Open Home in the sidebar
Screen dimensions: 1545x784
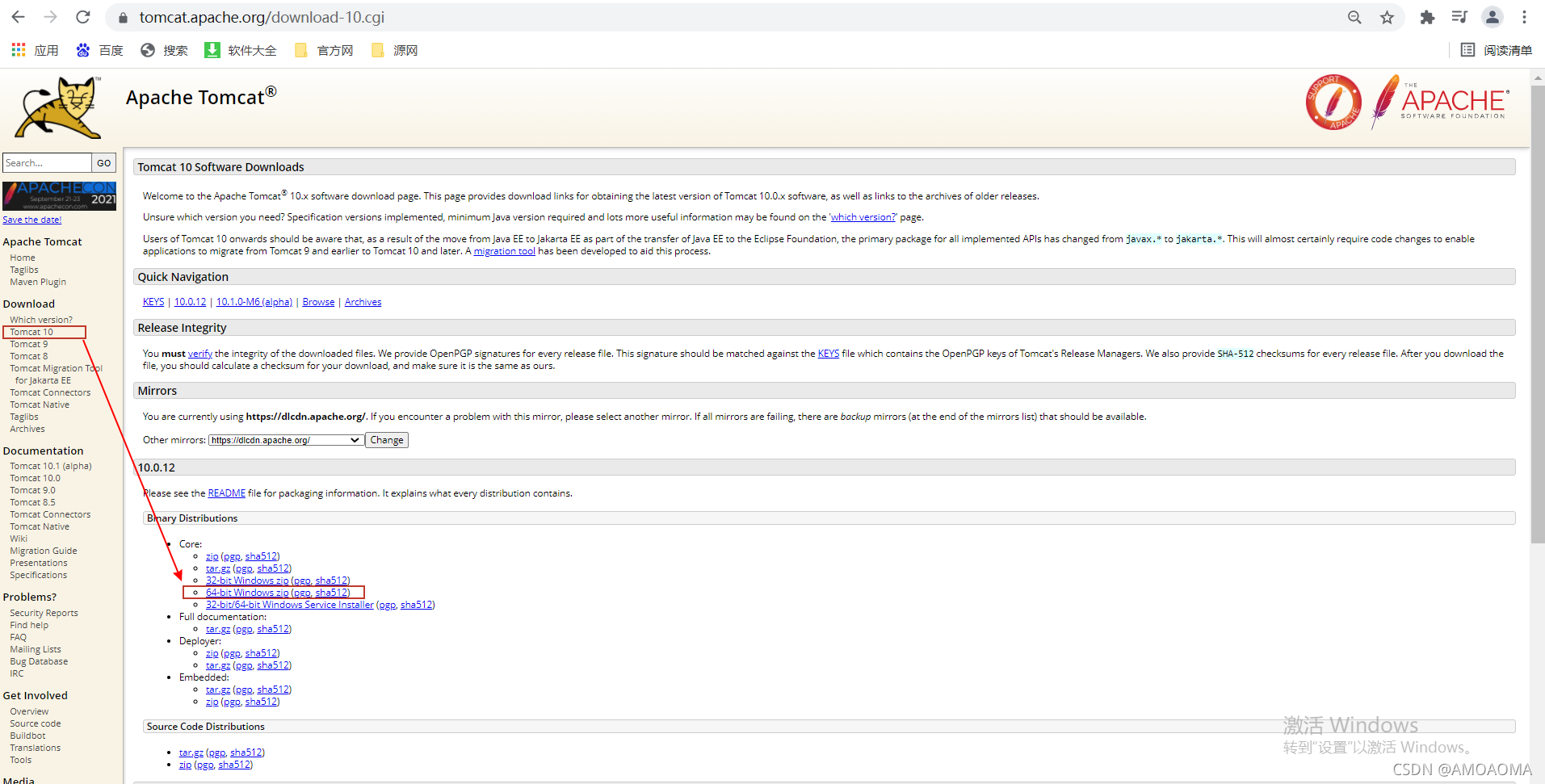click(x=23, y=258)
